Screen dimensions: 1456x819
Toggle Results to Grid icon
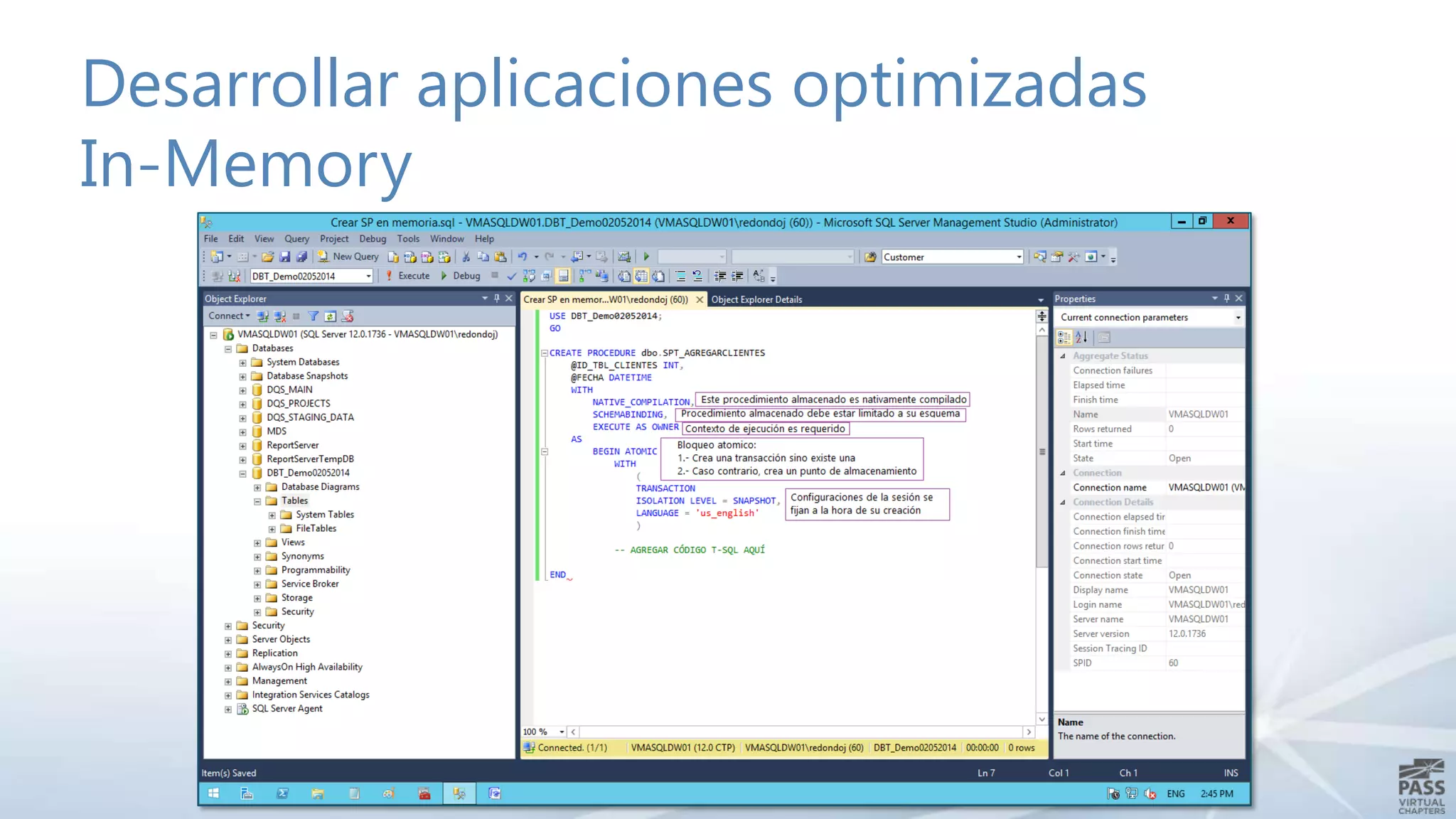coord(641,276)
